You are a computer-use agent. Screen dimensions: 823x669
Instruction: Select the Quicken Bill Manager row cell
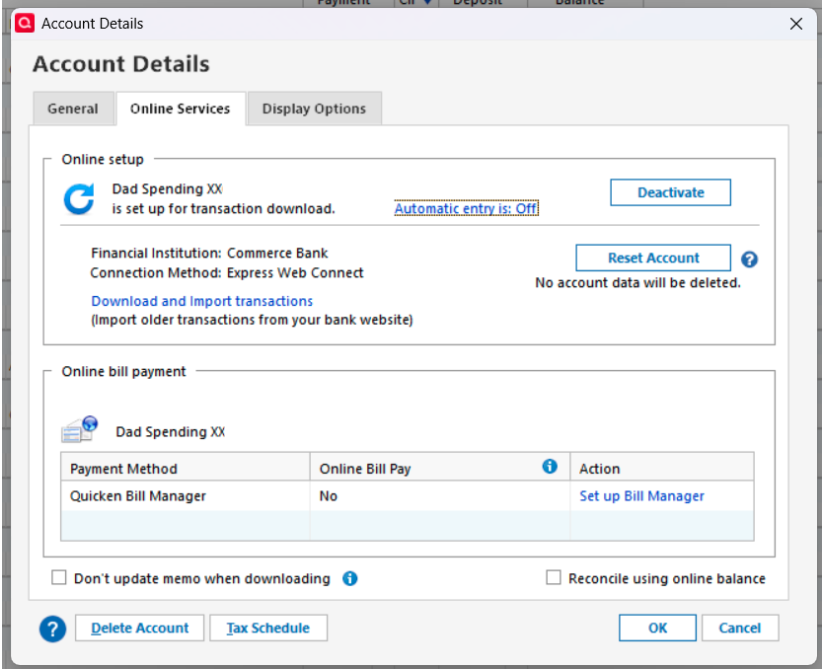(185, 496)
